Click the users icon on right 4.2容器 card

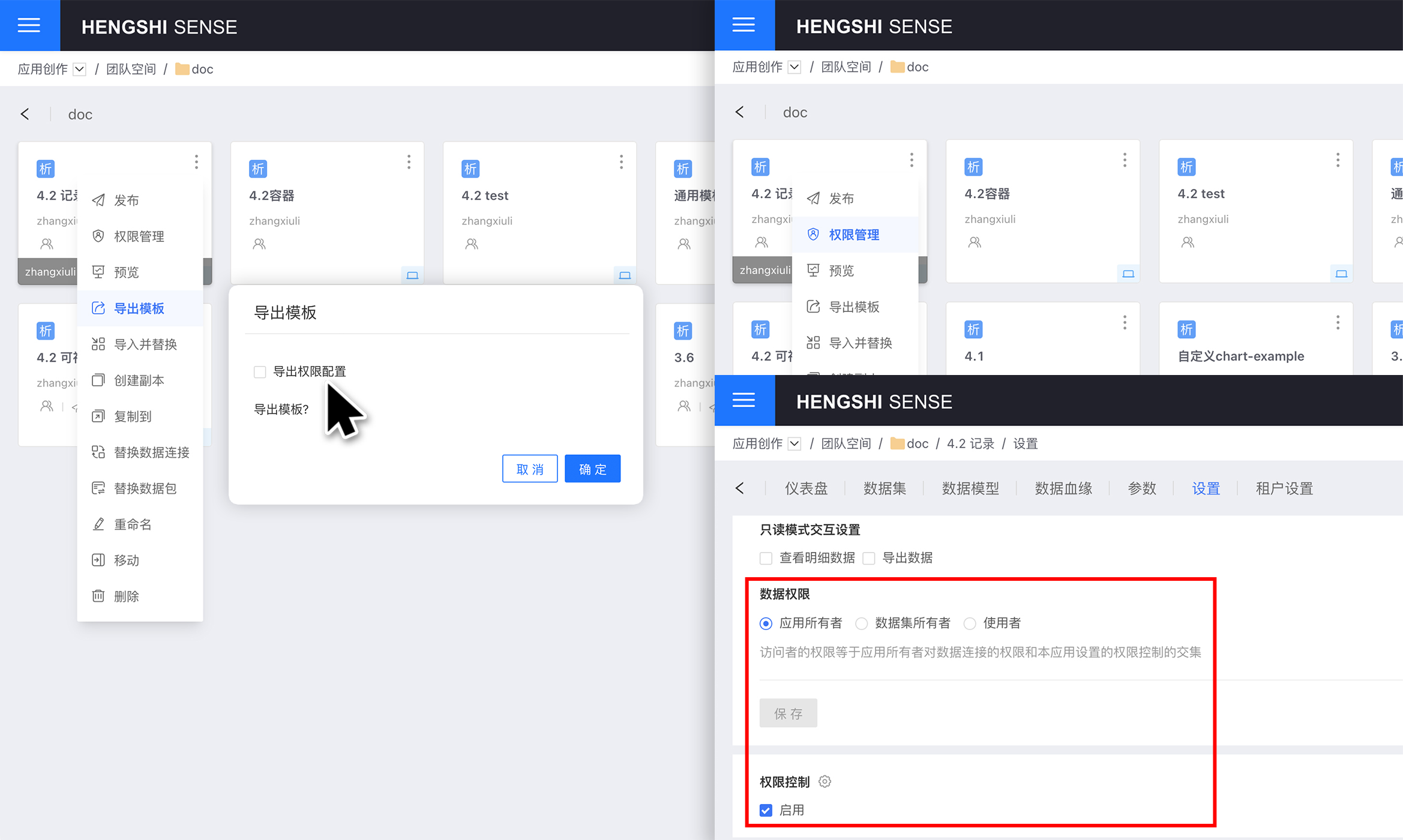[x=975, y=242]
